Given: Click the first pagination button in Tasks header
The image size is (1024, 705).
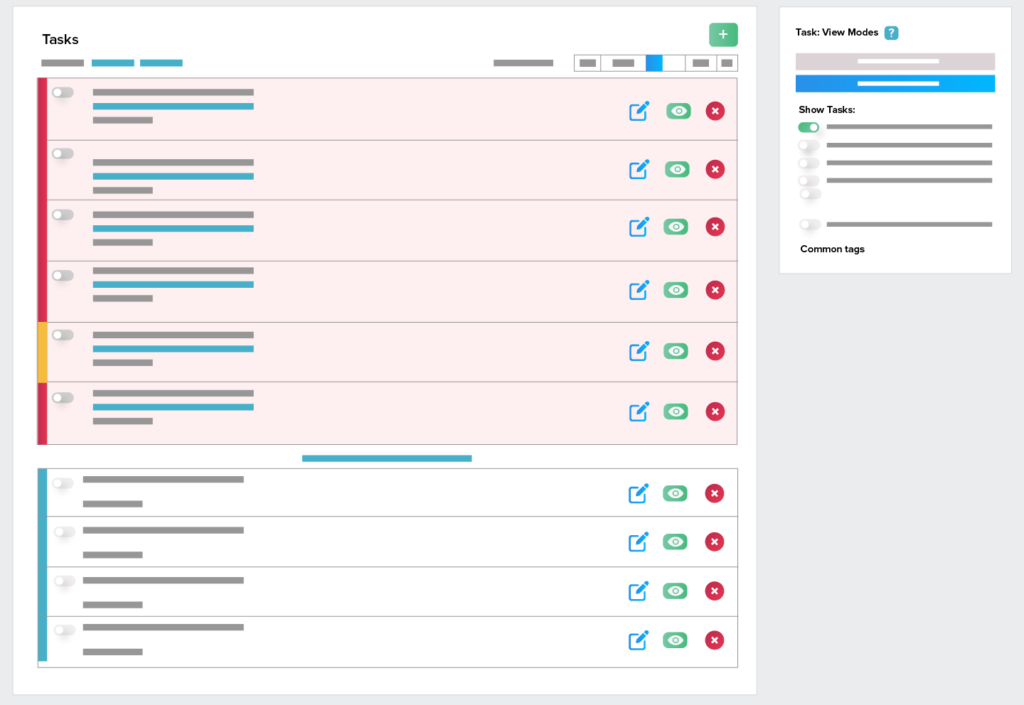Looking at the screenshot, I should [587, 63].
